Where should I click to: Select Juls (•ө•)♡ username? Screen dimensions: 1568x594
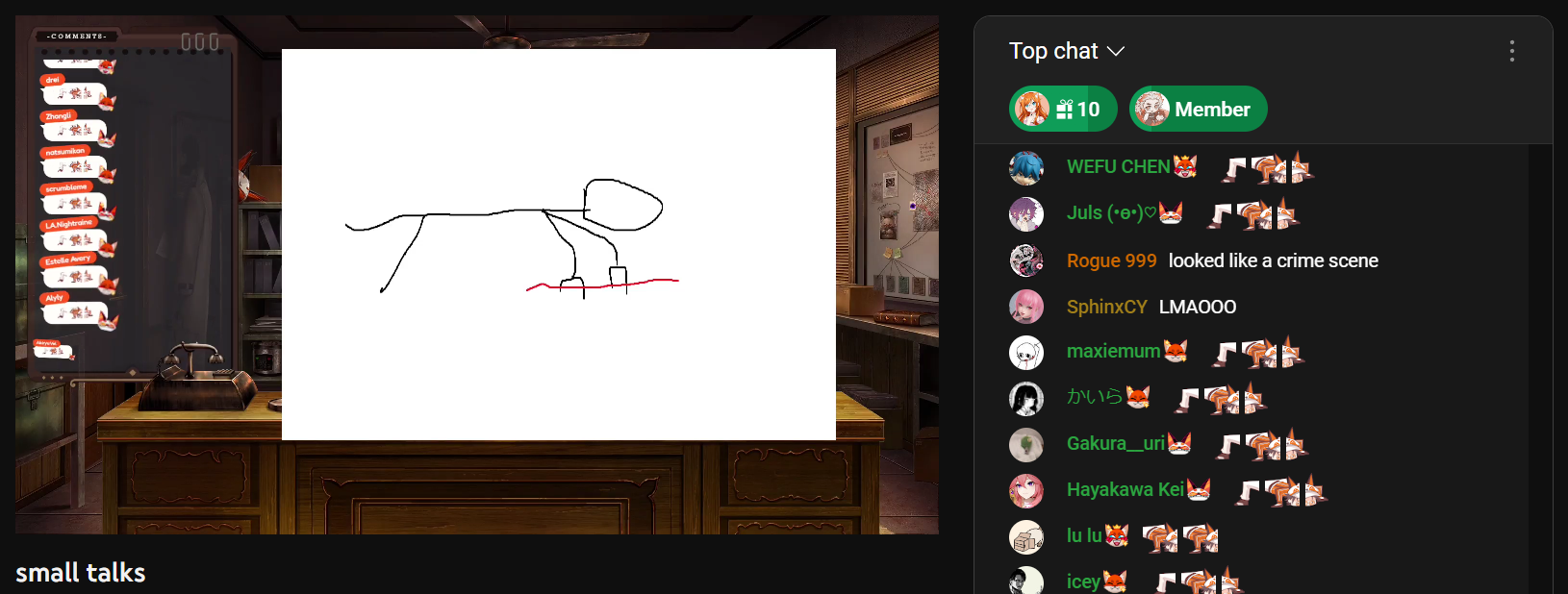1111,212
